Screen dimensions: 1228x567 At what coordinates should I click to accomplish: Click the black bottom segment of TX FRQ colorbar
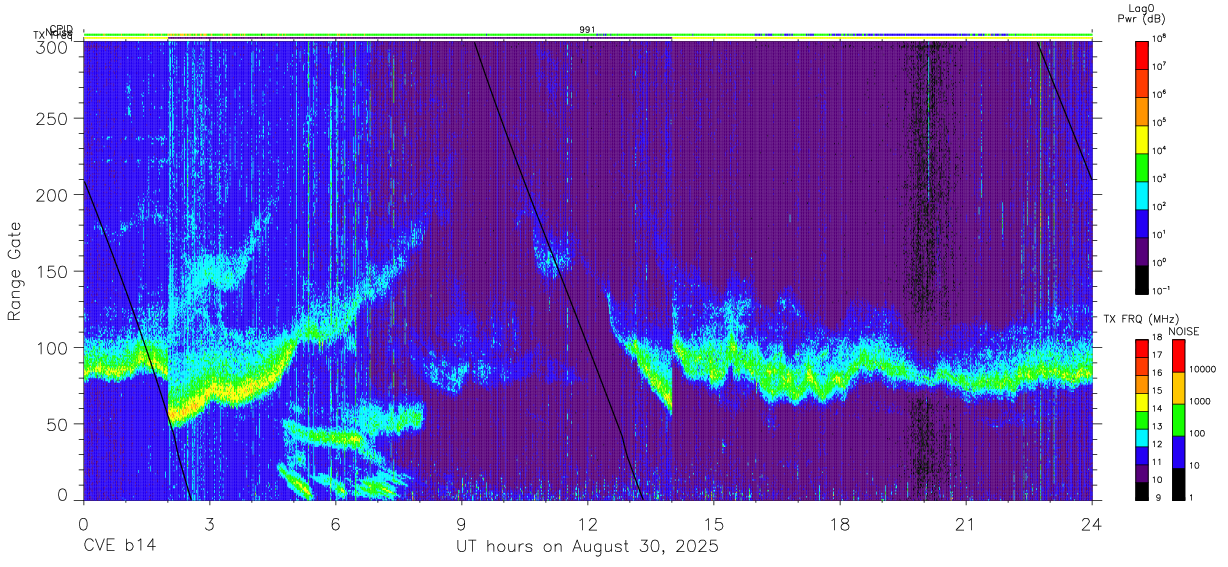(1143, 489)
